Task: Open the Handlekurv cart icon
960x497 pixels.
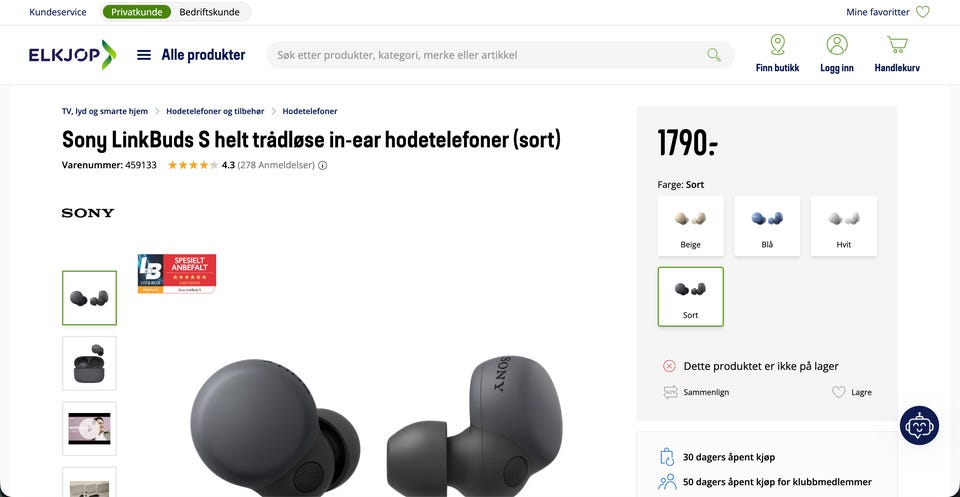Action: [897, 45]
